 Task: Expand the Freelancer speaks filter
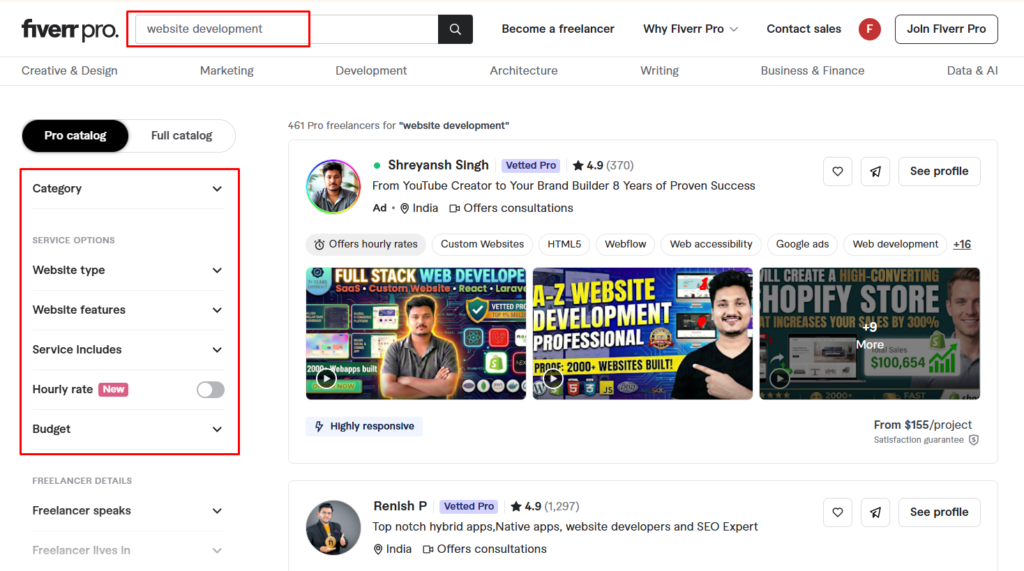tap(127, 511)
